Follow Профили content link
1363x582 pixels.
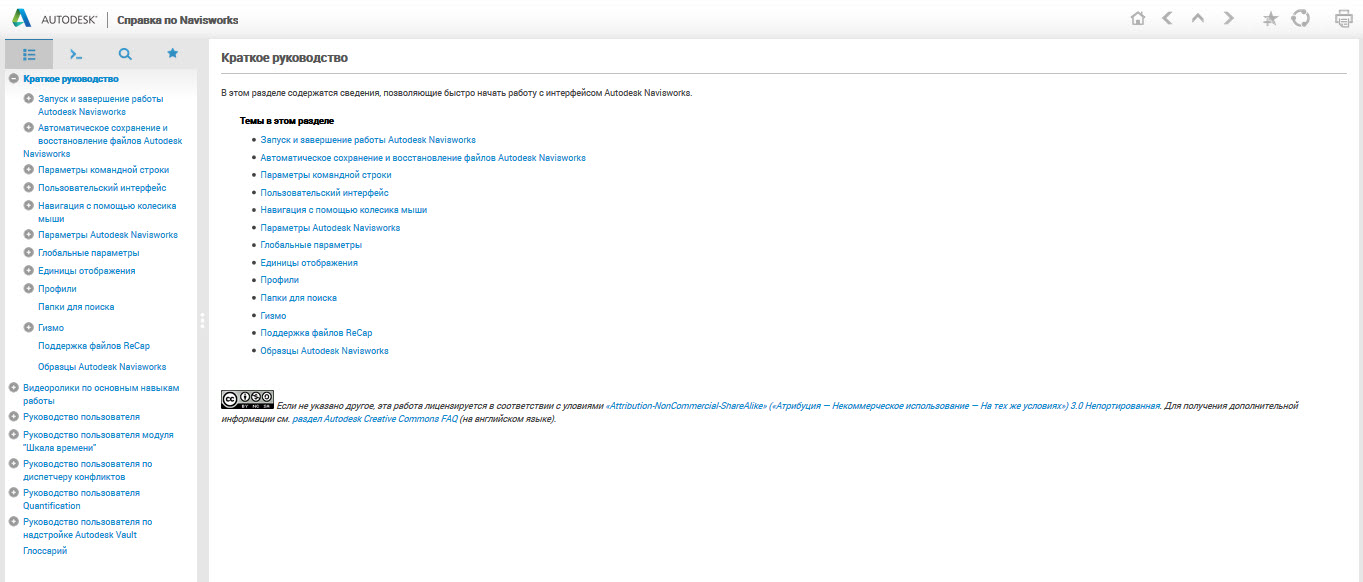[x=280, y=280]
